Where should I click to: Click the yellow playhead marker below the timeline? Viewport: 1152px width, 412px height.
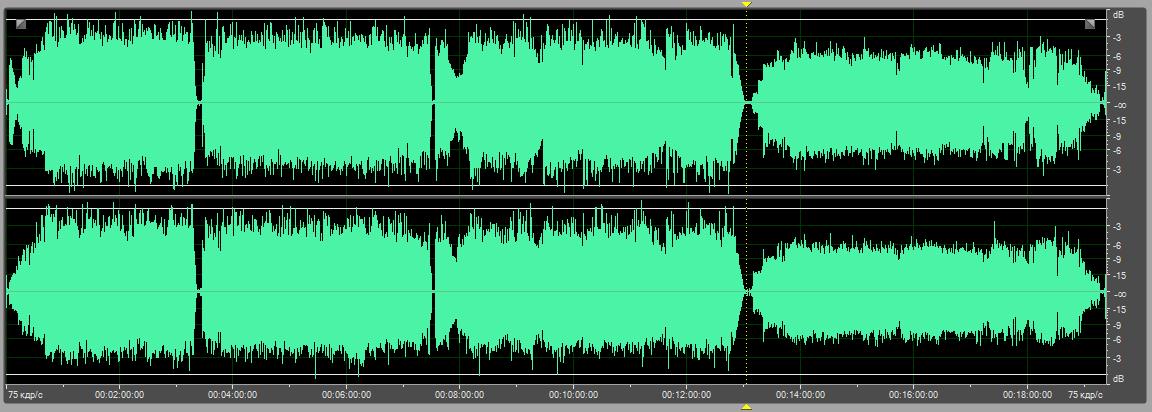tap(746, 407)
